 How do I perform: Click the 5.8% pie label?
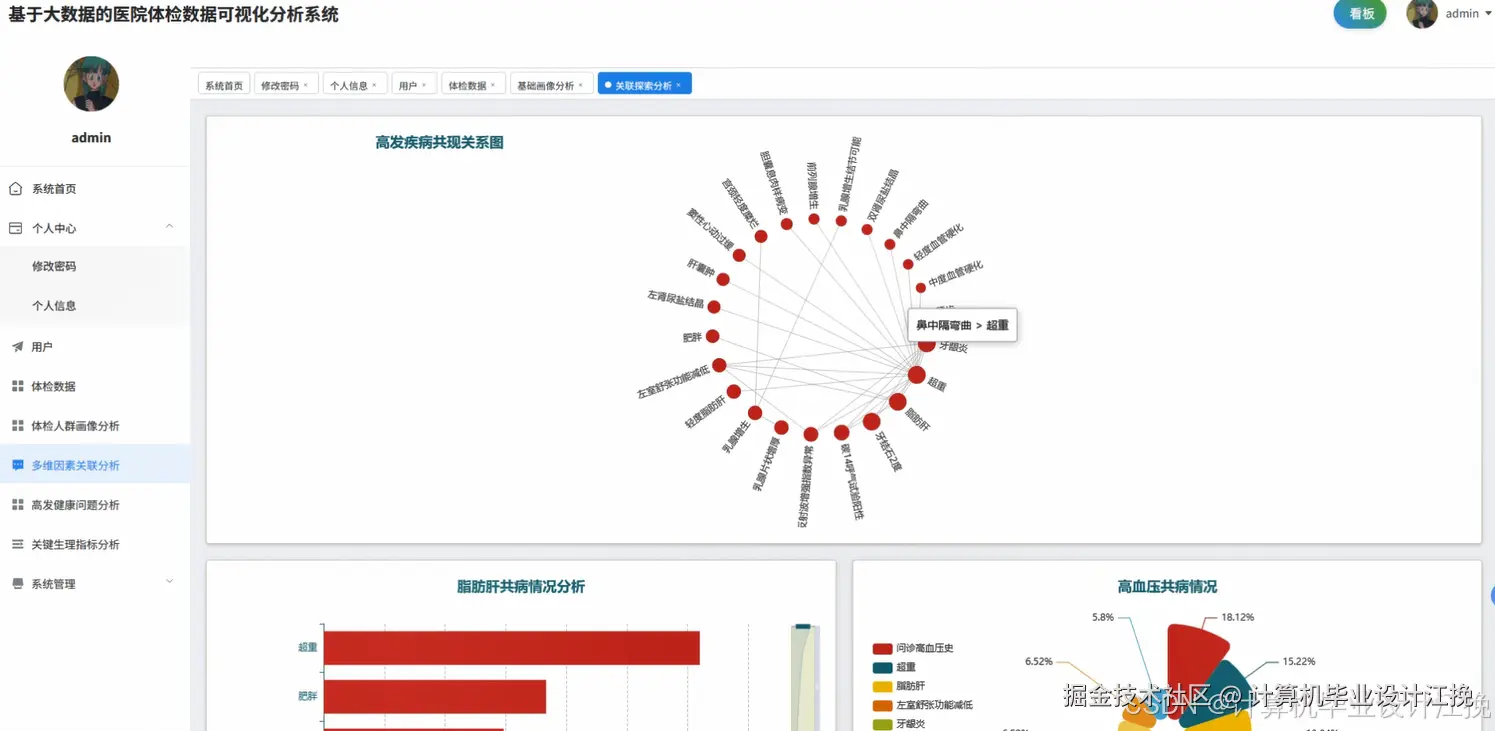(1103, 617)
